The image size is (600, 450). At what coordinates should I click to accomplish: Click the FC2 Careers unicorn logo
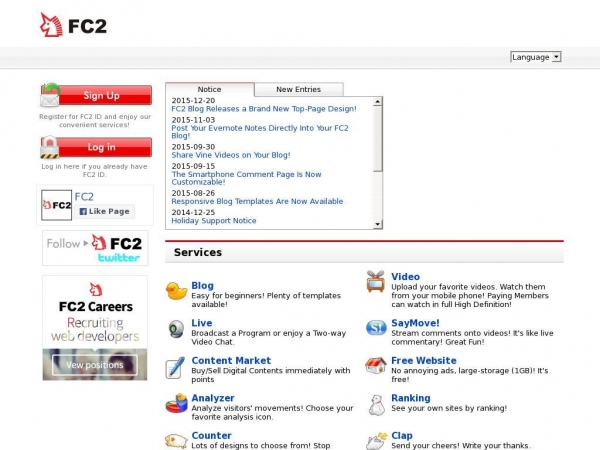[x=96, y=289]
